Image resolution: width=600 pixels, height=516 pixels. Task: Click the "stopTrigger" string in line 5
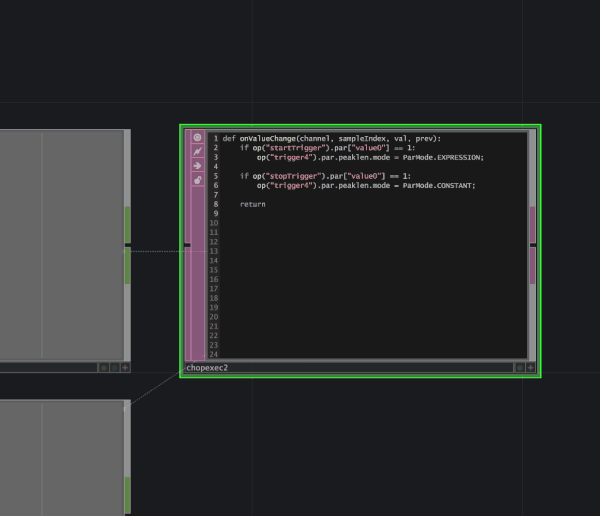[x=295, y=176]
